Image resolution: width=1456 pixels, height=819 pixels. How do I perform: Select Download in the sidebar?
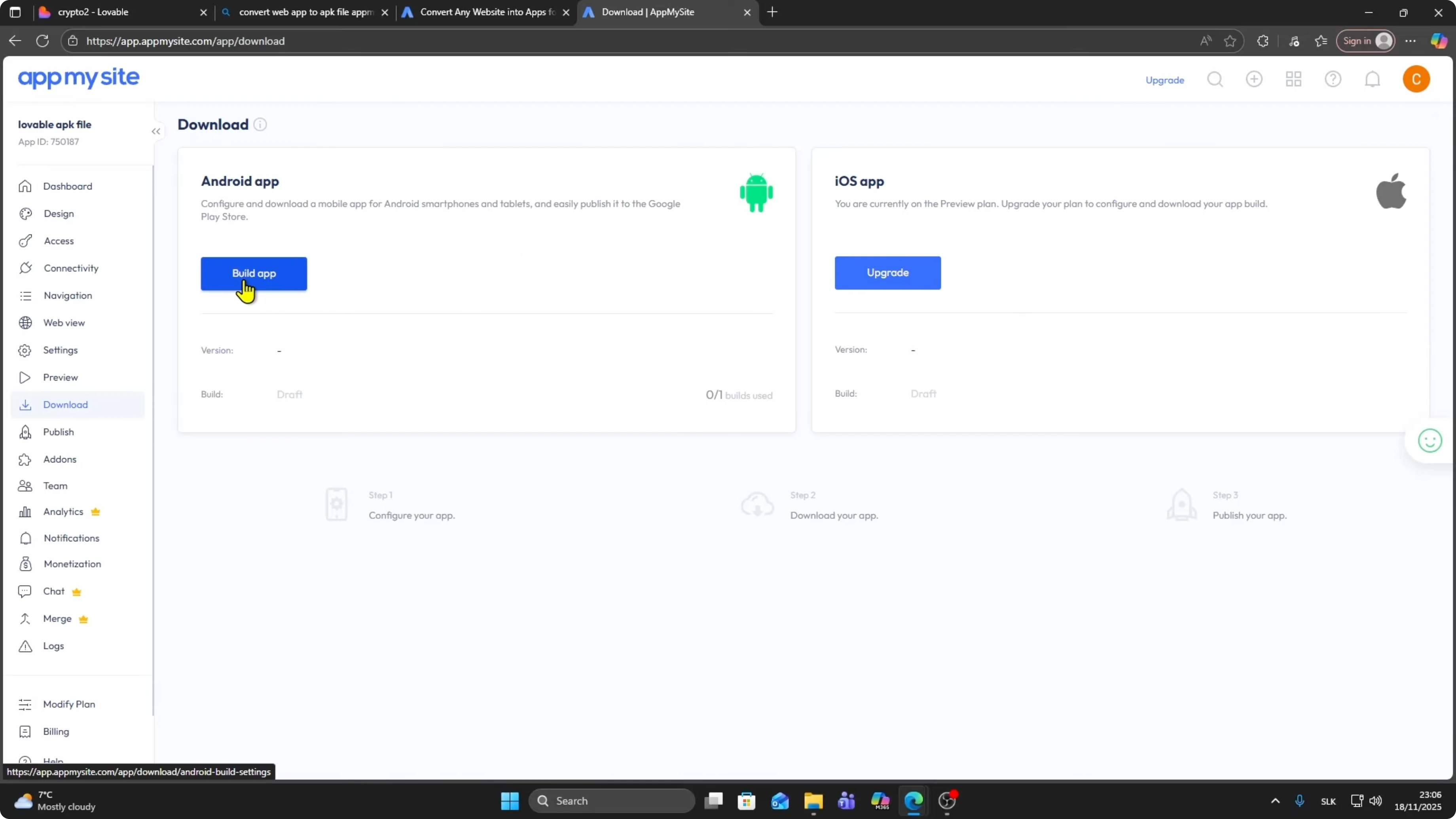tap(78, 405)
